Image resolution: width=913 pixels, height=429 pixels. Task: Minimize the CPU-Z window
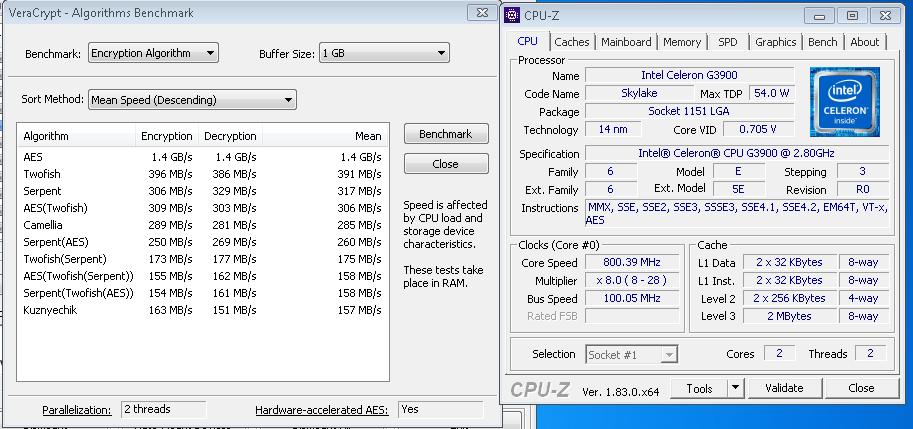pyautogui.click(x=819, y=16)
